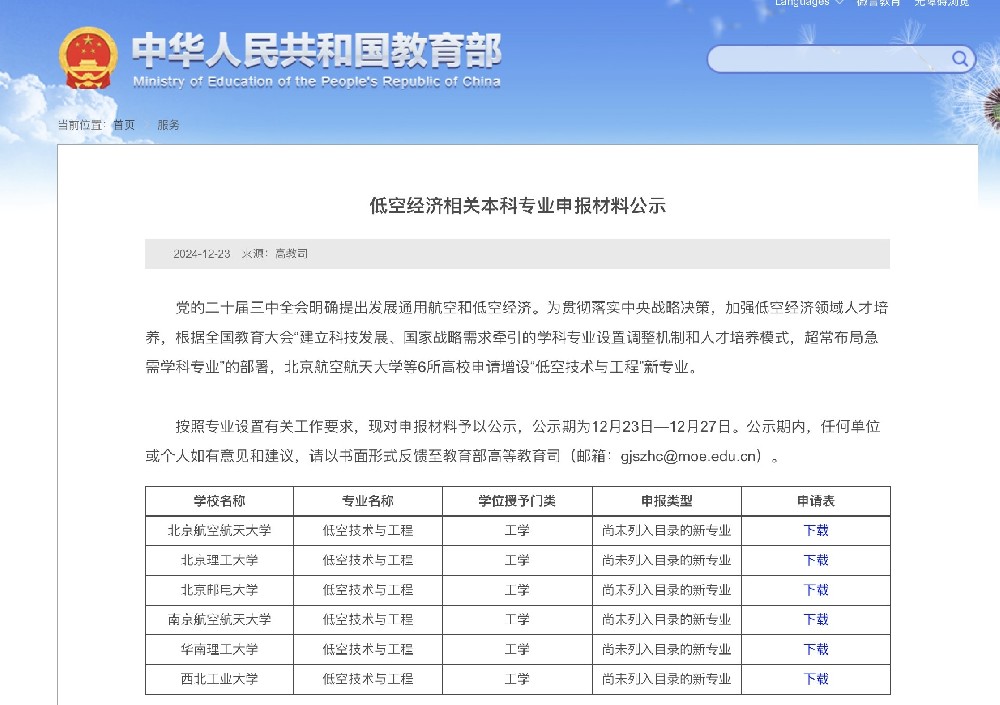Image resolution: width=1000 pixels, height=705 pixels.
Task: Click the 申报类型 column header
Action: [x=666, y=501]
